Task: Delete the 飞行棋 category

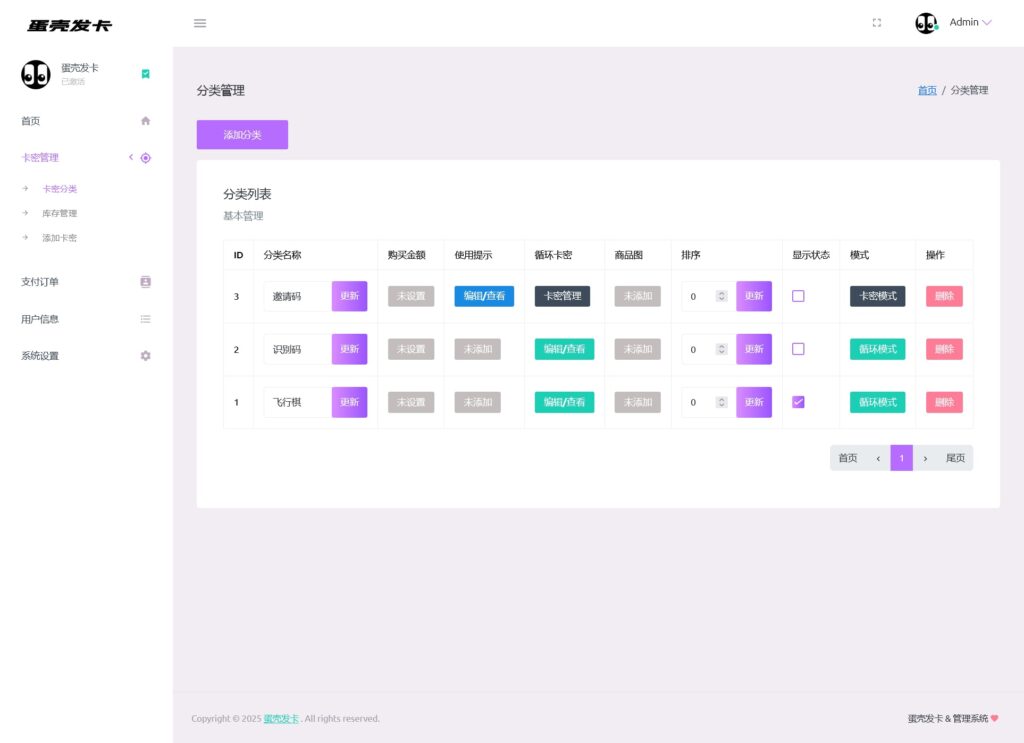Action: (x=943, y=402)
